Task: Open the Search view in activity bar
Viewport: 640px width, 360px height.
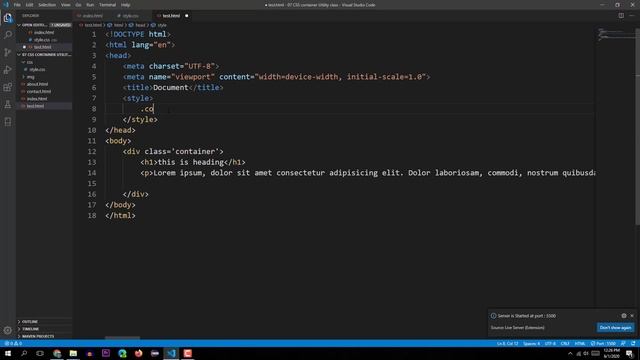Action: 8,35
